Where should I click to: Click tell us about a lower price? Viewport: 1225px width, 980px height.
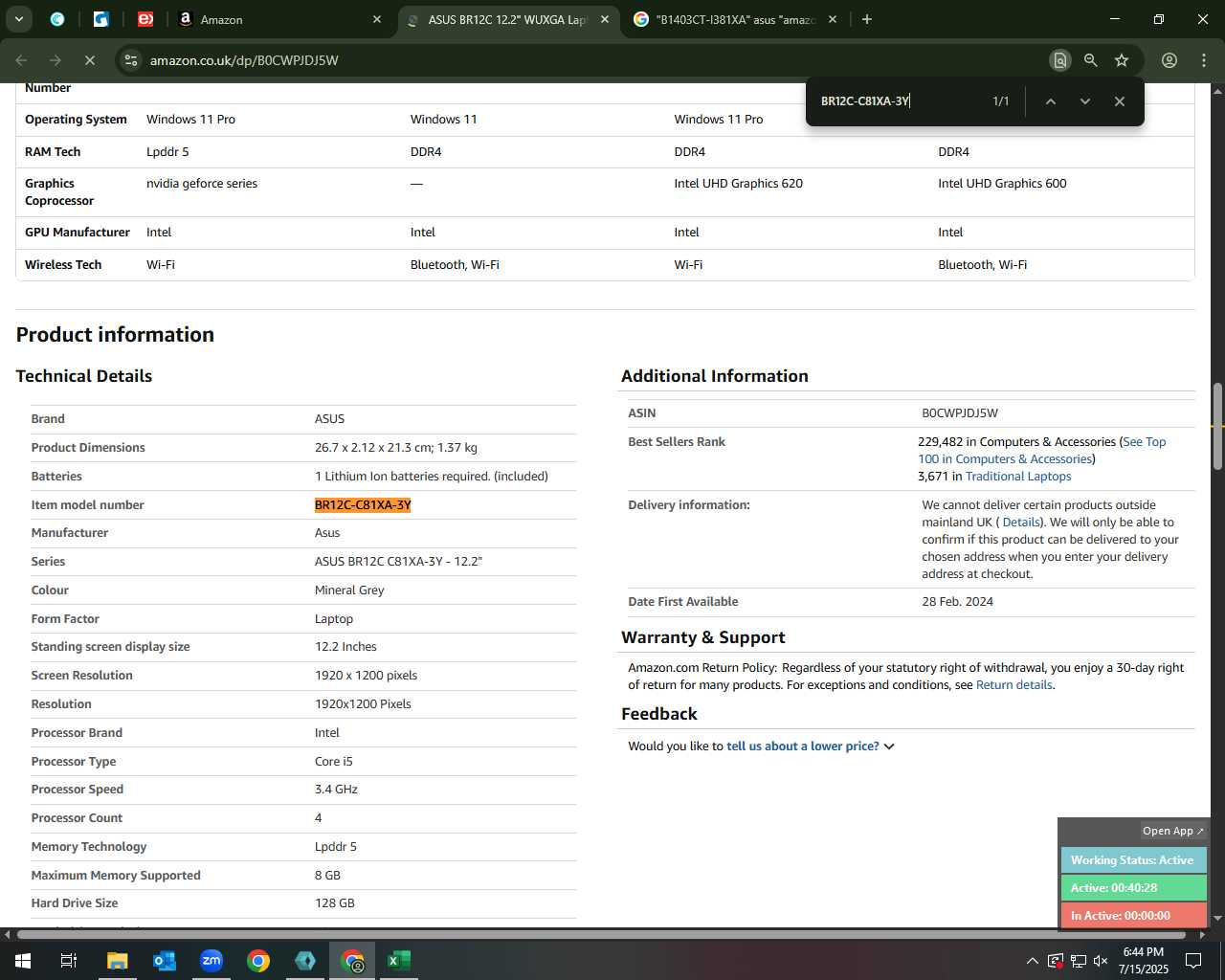pos(802,746)
